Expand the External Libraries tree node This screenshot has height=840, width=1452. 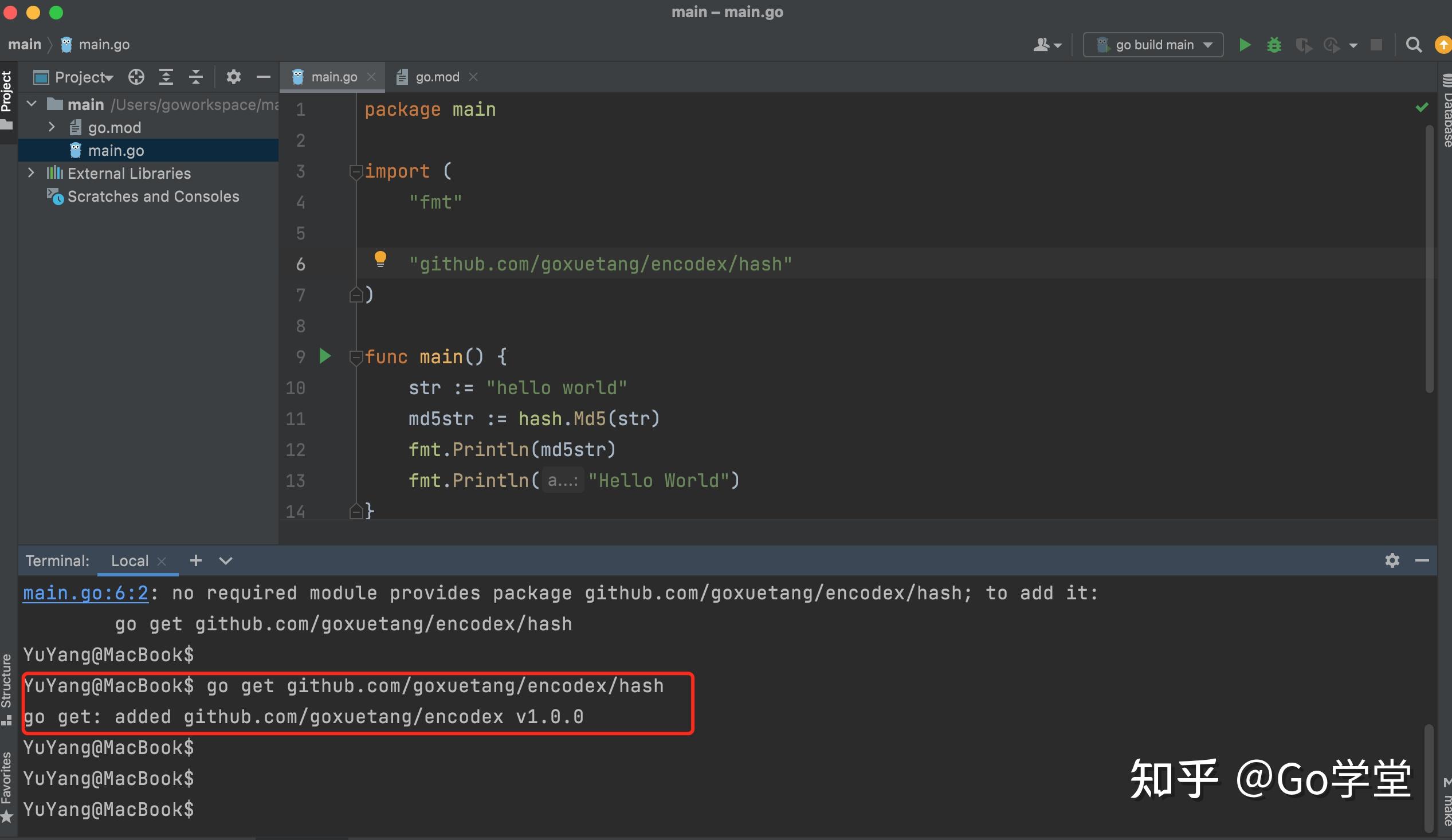point(31,173)
